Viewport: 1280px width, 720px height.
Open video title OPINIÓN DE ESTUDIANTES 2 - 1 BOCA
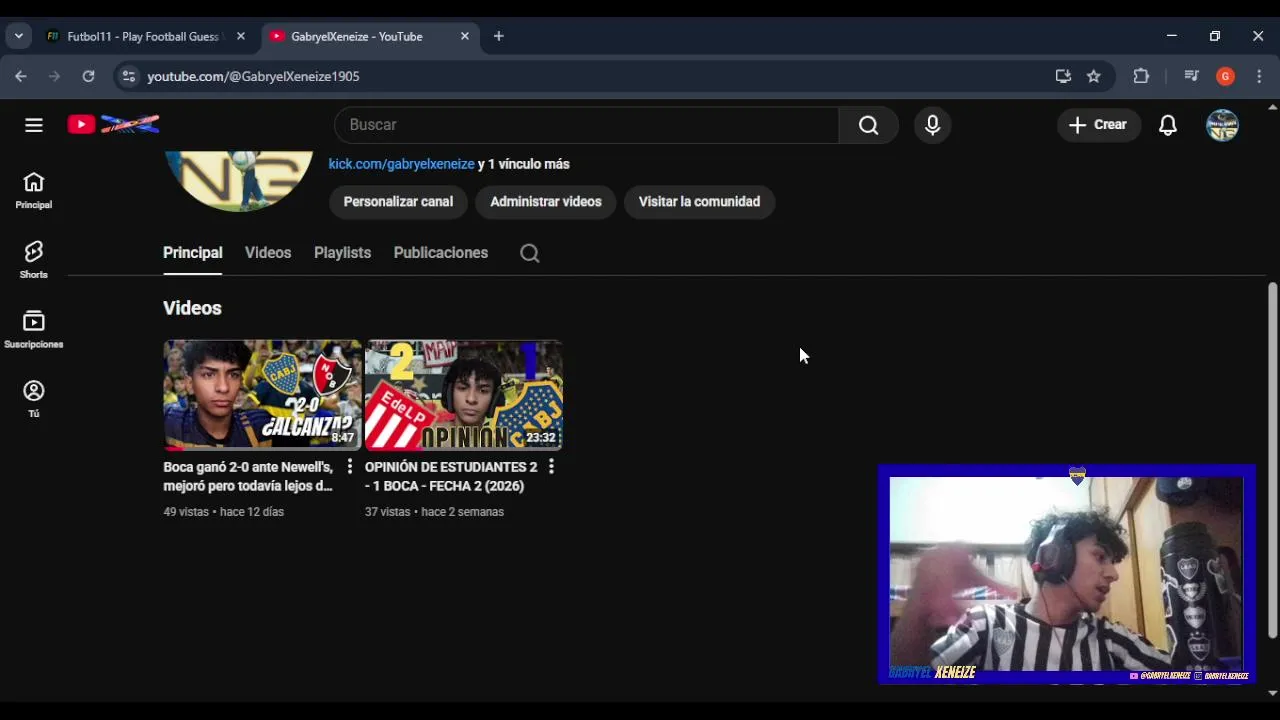(x=450, y=476)
